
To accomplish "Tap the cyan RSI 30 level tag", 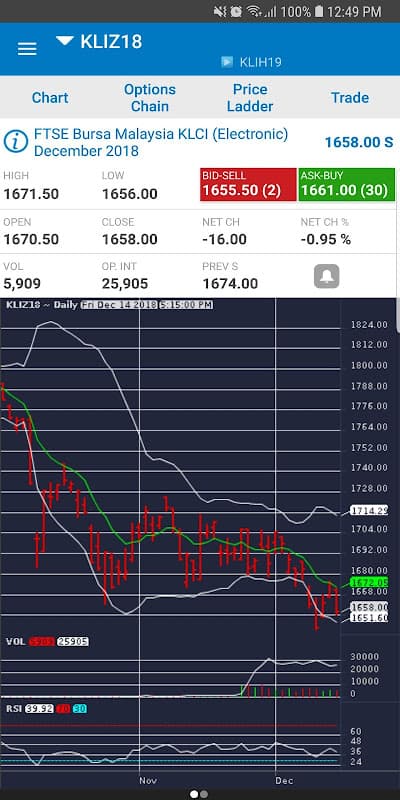I will 79,709.
